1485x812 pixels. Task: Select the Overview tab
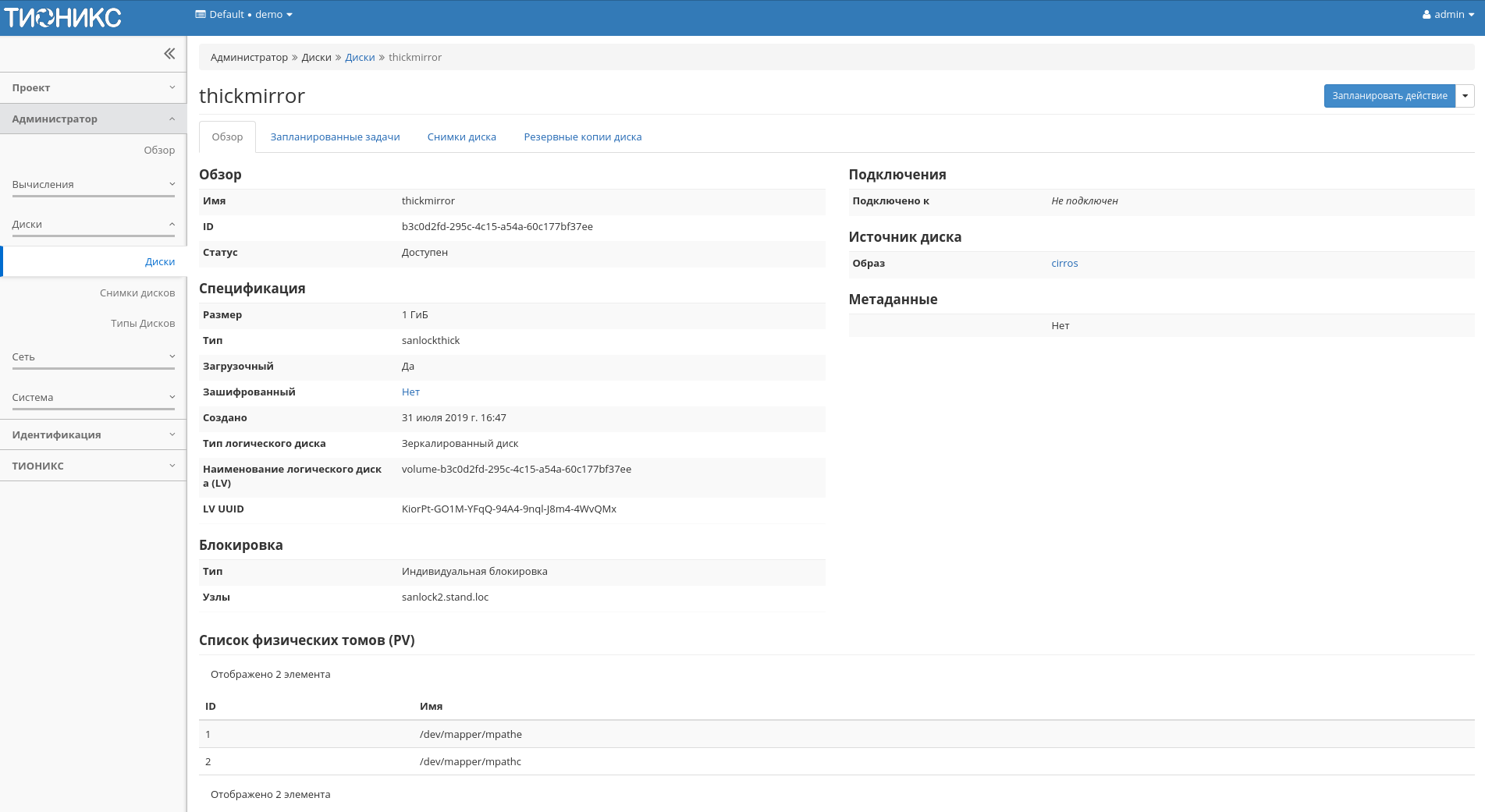[227, 137]
